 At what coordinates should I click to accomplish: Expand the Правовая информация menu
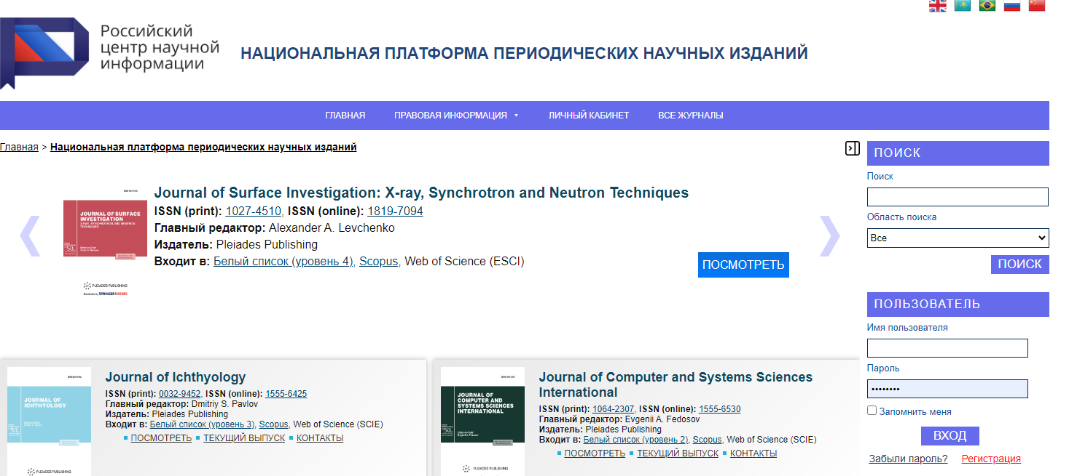[456, 115]
